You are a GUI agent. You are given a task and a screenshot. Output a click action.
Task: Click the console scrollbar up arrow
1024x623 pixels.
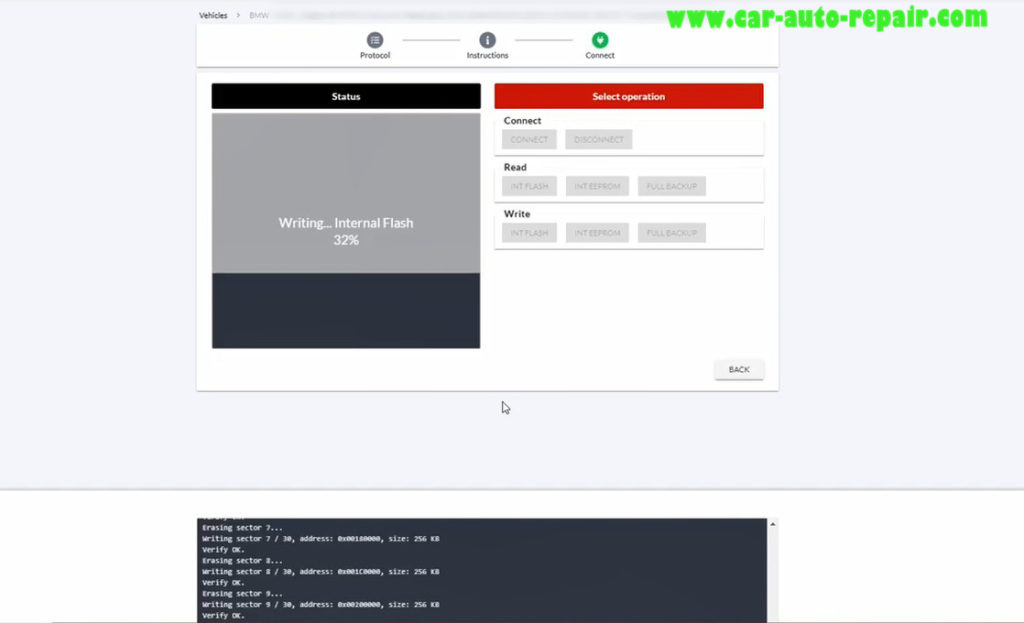click(x=770, y=523)
